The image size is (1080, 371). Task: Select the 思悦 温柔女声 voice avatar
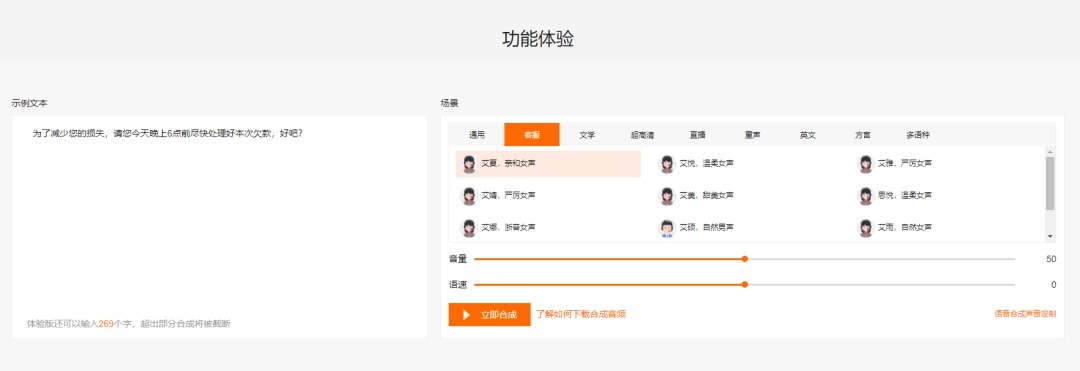pyautogui.click(x=865, y=195)
